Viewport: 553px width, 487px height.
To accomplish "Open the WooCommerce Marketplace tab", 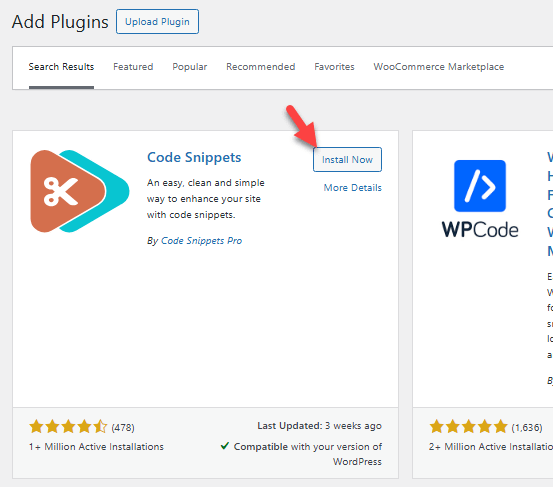I will coord(439,67).
